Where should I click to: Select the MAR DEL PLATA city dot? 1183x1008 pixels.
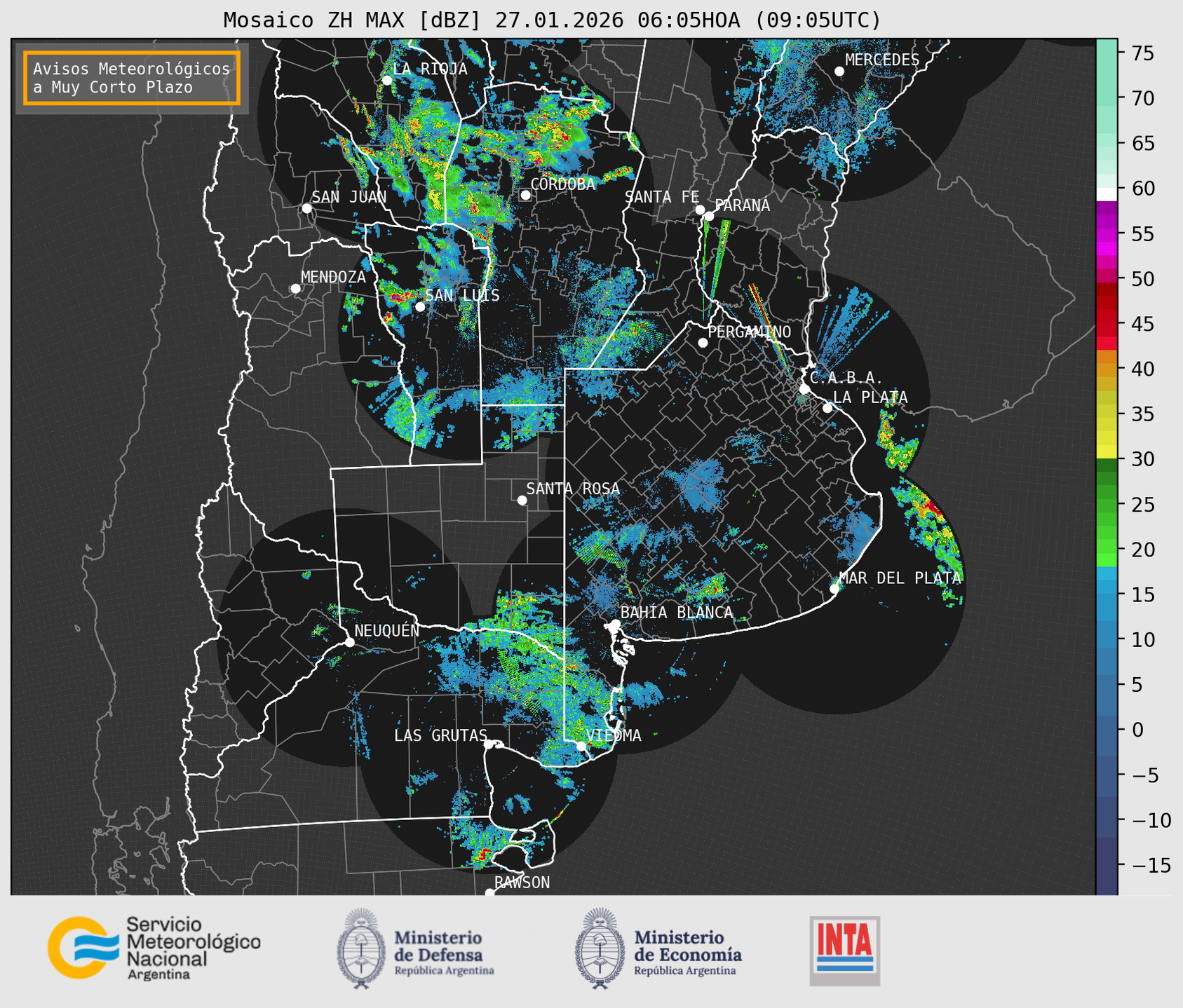tap(834, 589)
